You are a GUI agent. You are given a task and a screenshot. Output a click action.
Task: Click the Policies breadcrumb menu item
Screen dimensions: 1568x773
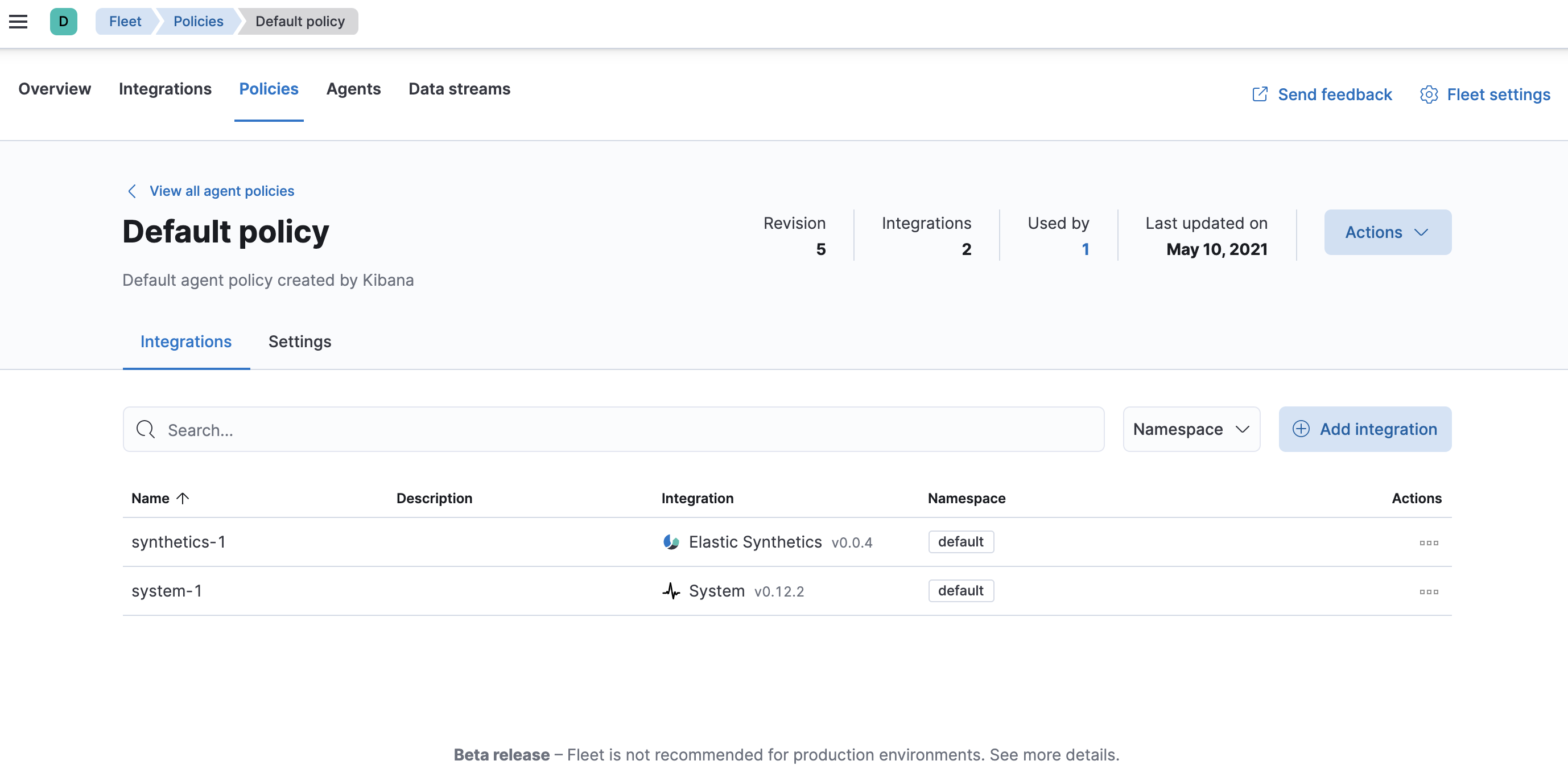pos(198,20)
